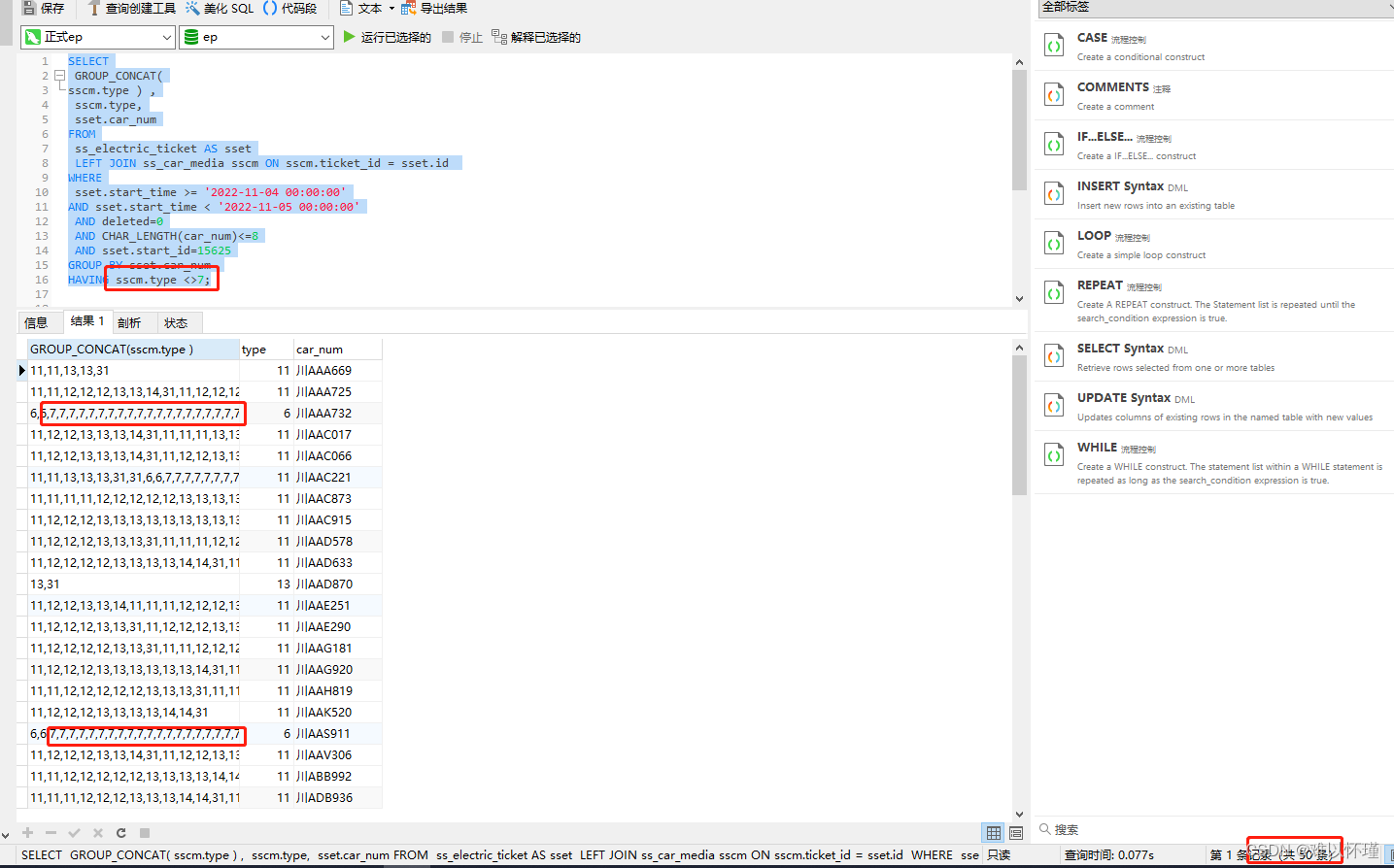Open the 查询创建工具 query builder
Screen dimensions: 1394x868
point(131,8)
